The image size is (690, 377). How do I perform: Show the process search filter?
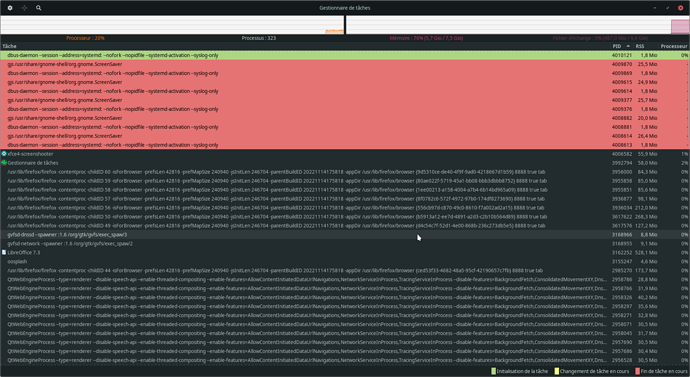point(39,8)
